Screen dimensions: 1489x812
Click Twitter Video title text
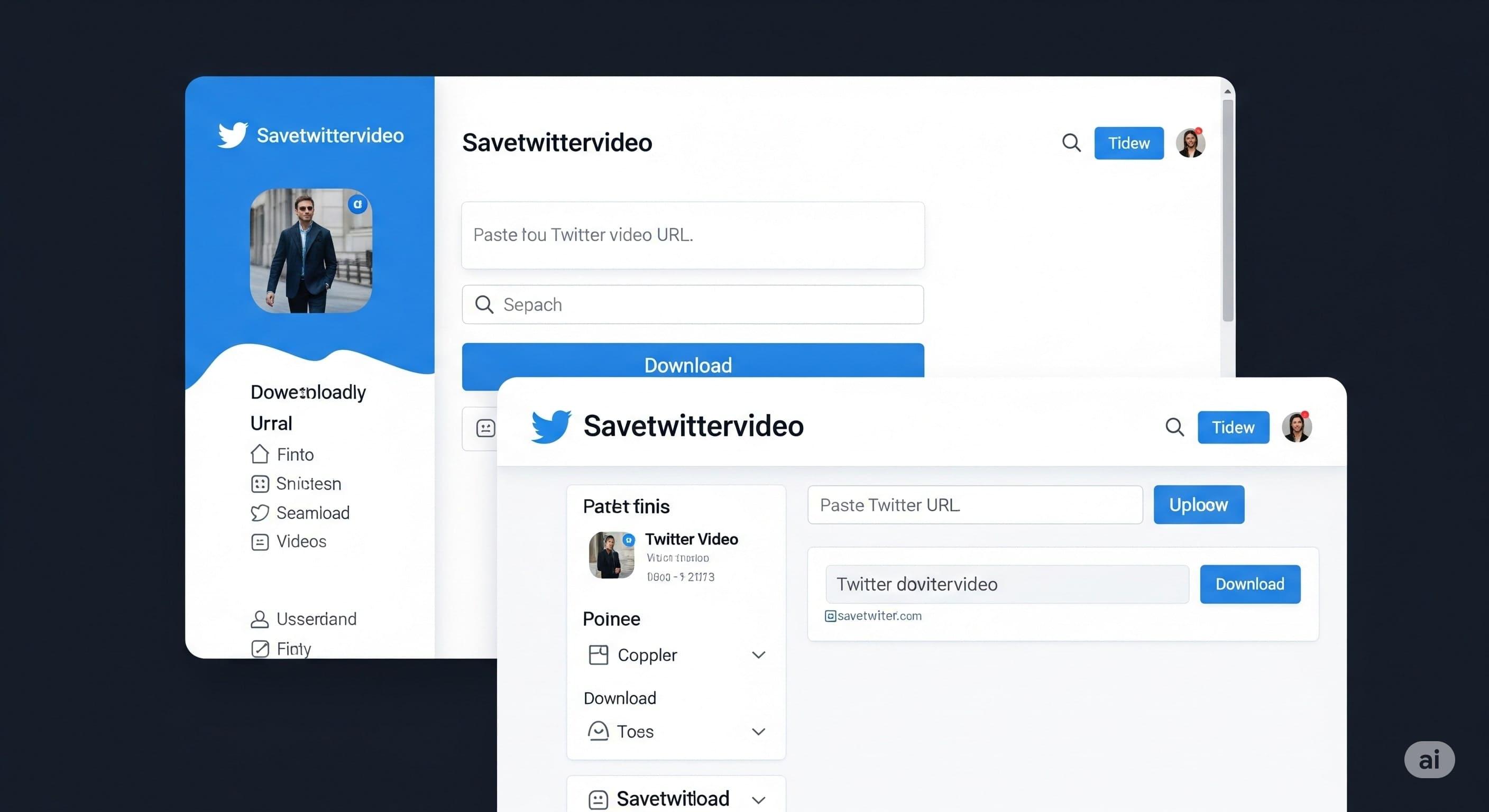coord(691,539)
